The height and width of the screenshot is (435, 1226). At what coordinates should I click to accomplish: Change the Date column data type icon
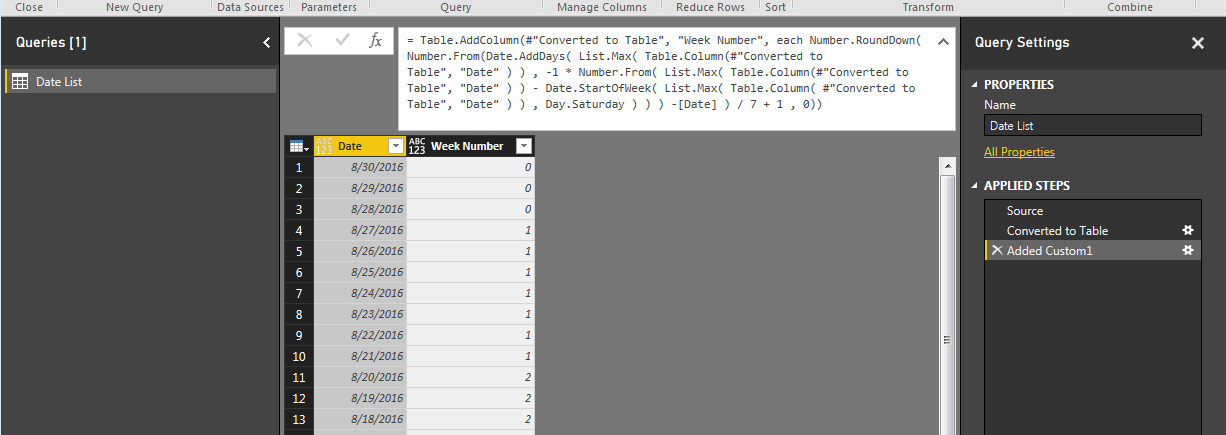[x=324, y=146]
